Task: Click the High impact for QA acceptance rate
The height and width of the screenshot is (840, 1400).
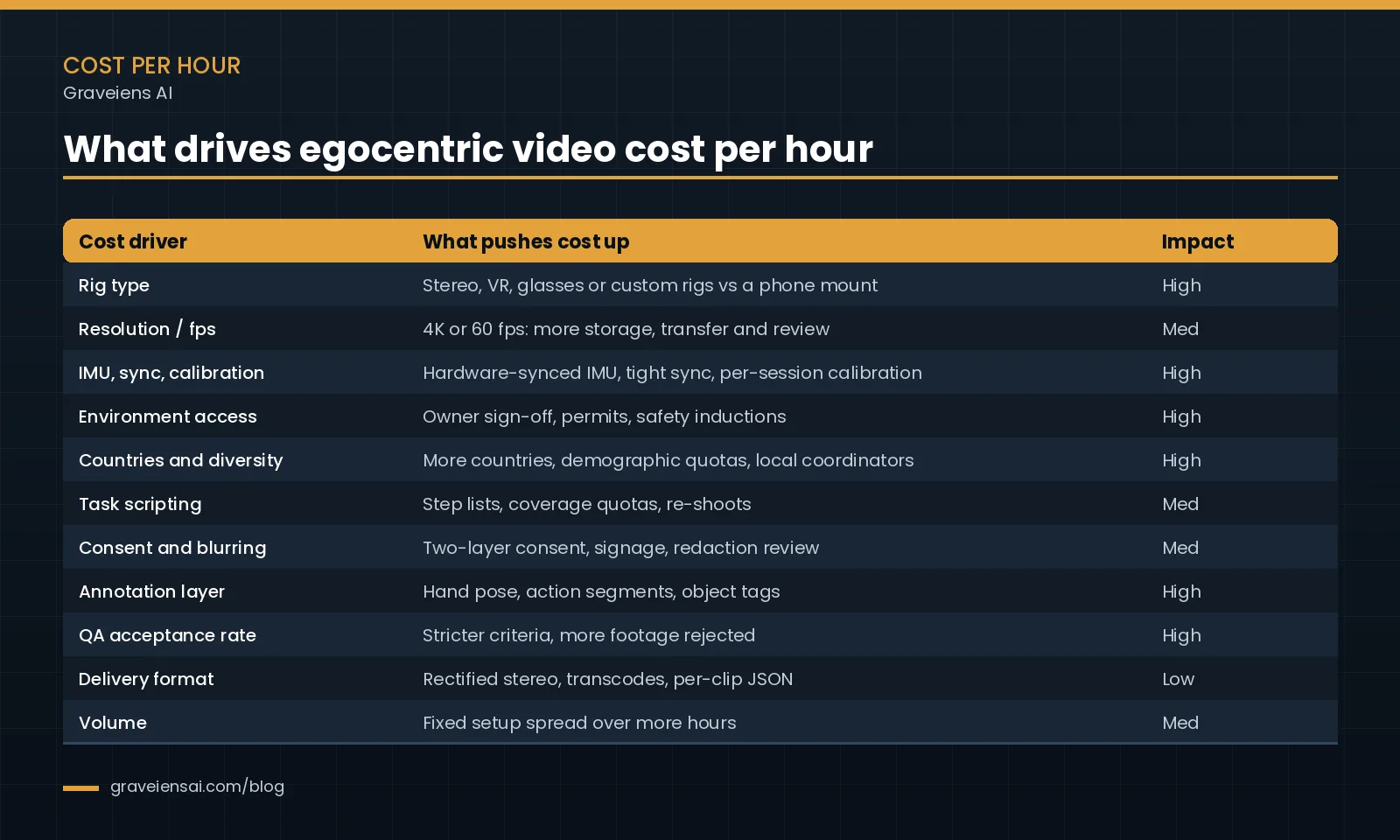Action: point(1181,635)
